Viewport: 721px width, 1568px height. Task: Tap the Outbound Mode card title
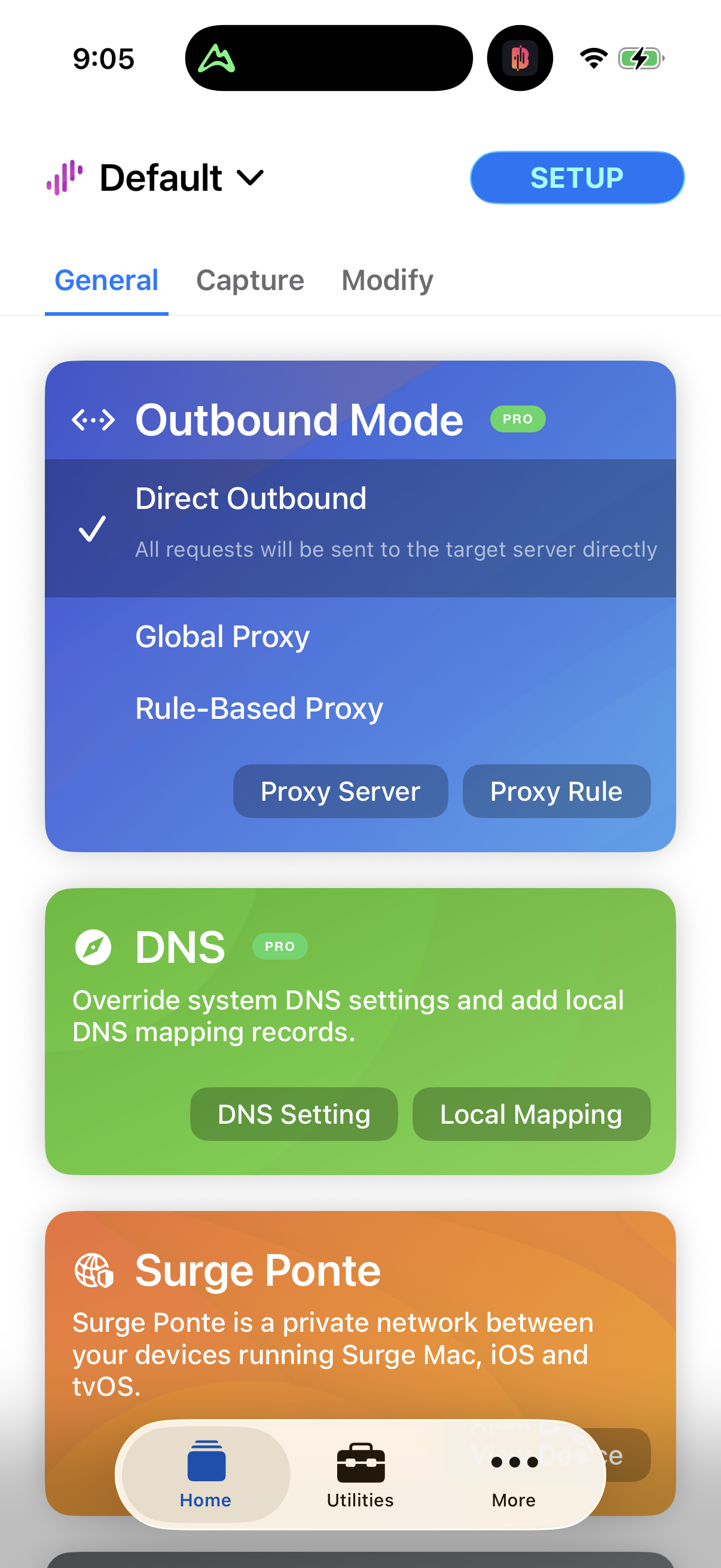tap(300, 420)
